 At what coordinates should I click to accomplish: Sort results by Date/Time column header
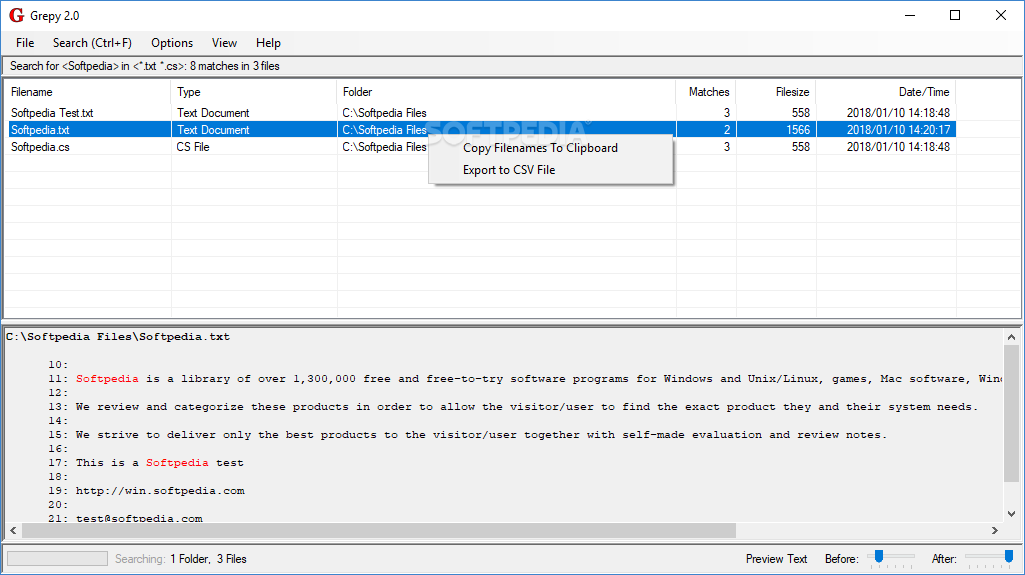(x=886, y=92)
